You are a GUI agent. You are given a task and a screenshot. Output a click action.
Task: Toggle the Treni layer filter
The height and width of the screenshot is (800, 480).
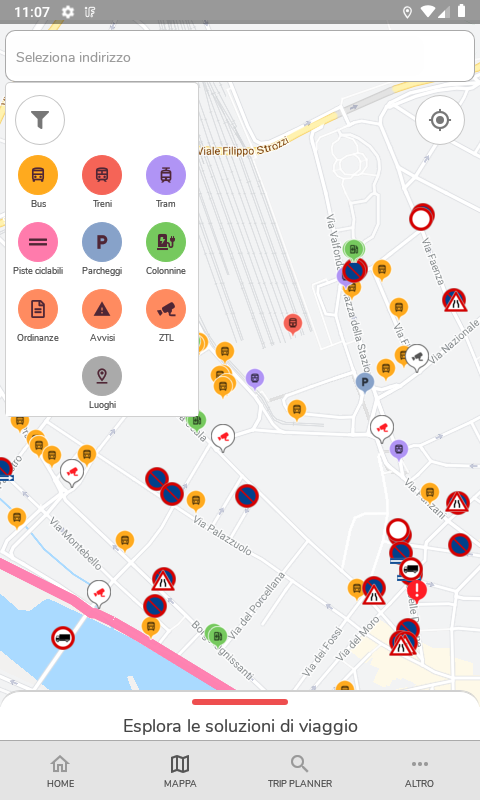click(x=102, y=175)
